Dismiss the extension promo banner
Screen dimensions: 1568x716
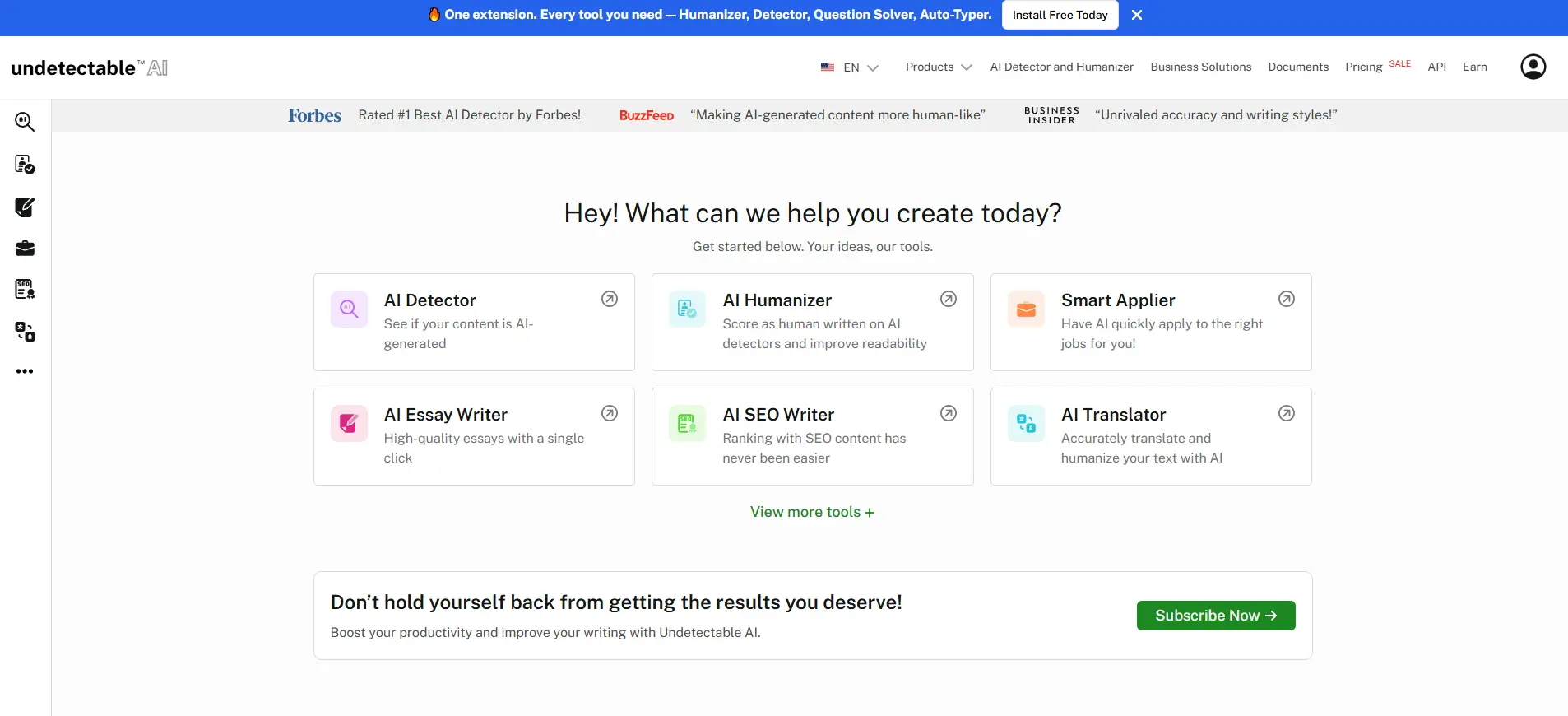pyautogui.click(x=1137, y=15)
